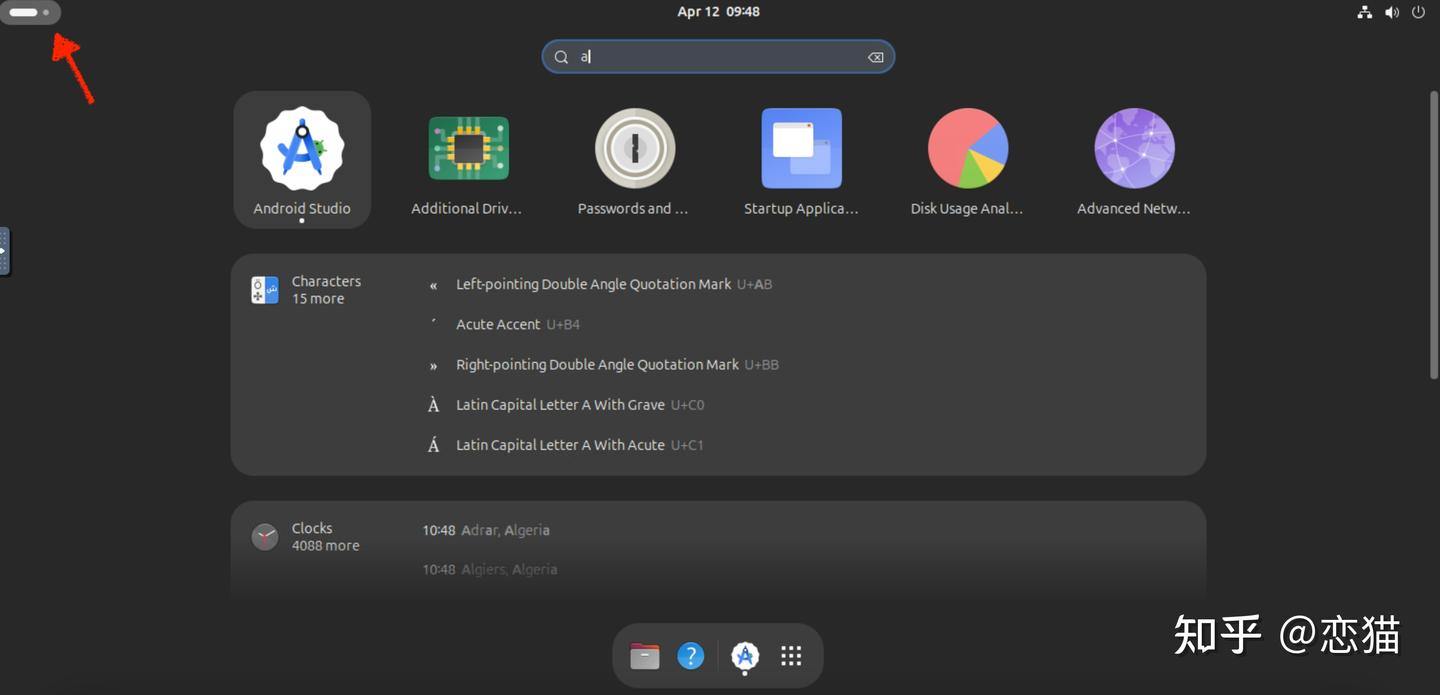Show 4088 more Clocks results

pos(325,546)
